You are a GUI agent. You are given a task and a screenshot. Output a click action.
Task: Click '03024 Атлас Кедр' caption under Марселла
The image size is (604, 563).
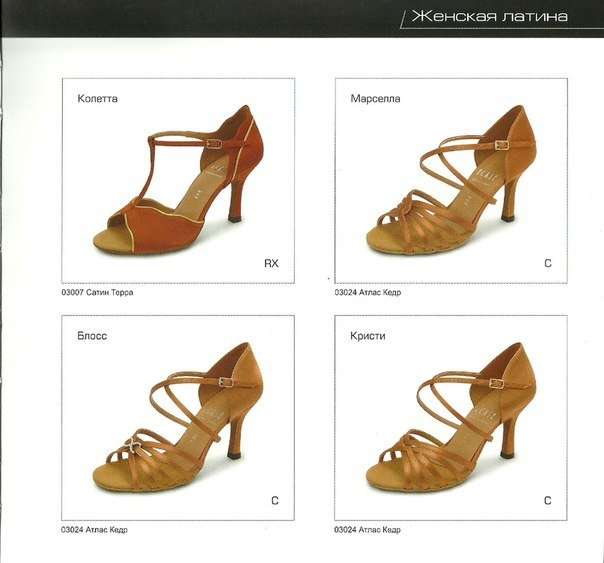pyautogui.click(x=367, y=292)
